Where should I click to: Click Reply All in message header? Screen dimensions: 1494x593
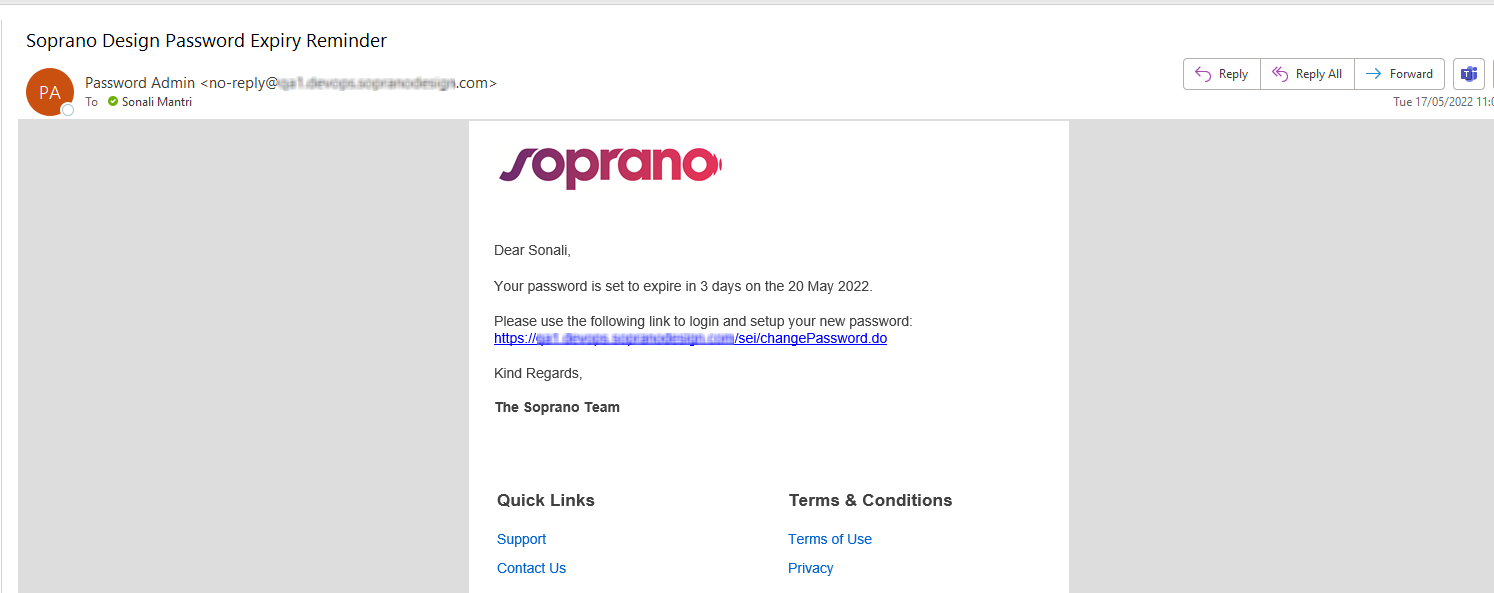click(x=1307, y=74)
